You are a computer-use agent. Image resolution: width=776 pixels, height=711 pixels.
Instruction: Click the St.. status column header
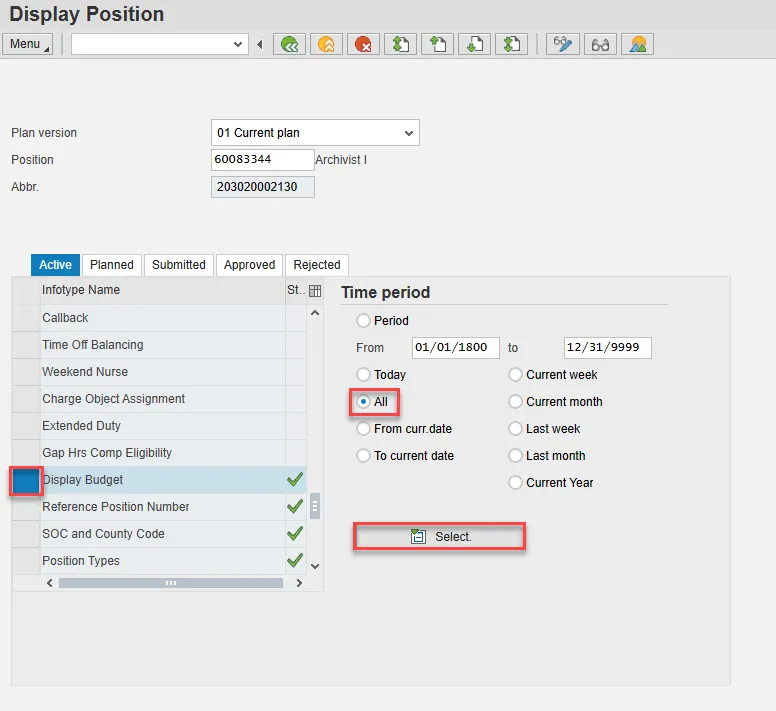click(x=296, y=290)
